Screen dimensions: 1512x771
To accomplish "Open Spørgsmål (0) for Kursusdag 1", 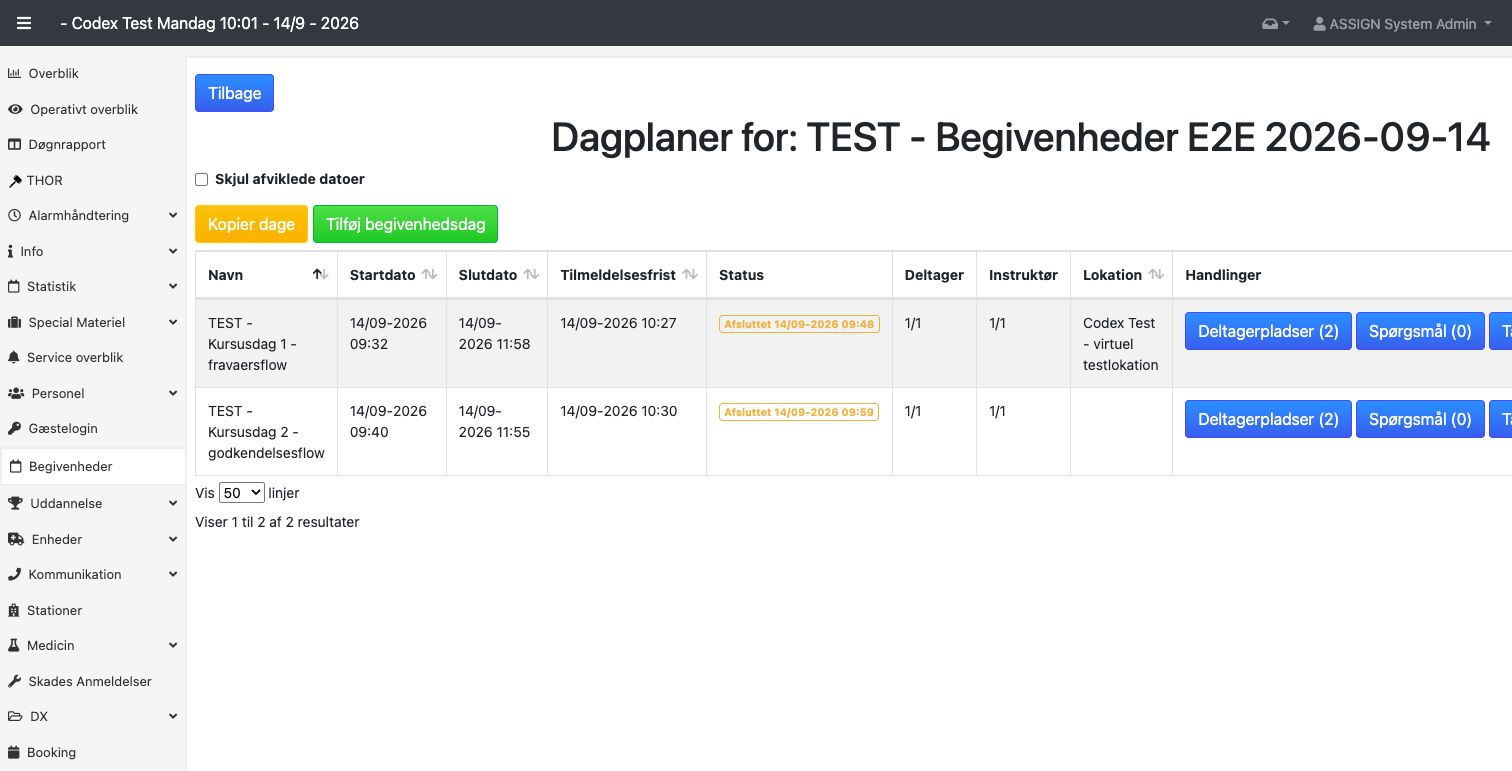I will coord(1420,331).
